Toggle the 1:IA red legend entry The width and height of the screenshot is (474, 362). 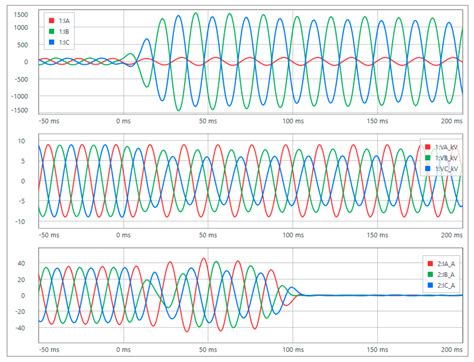coord(59,21)
